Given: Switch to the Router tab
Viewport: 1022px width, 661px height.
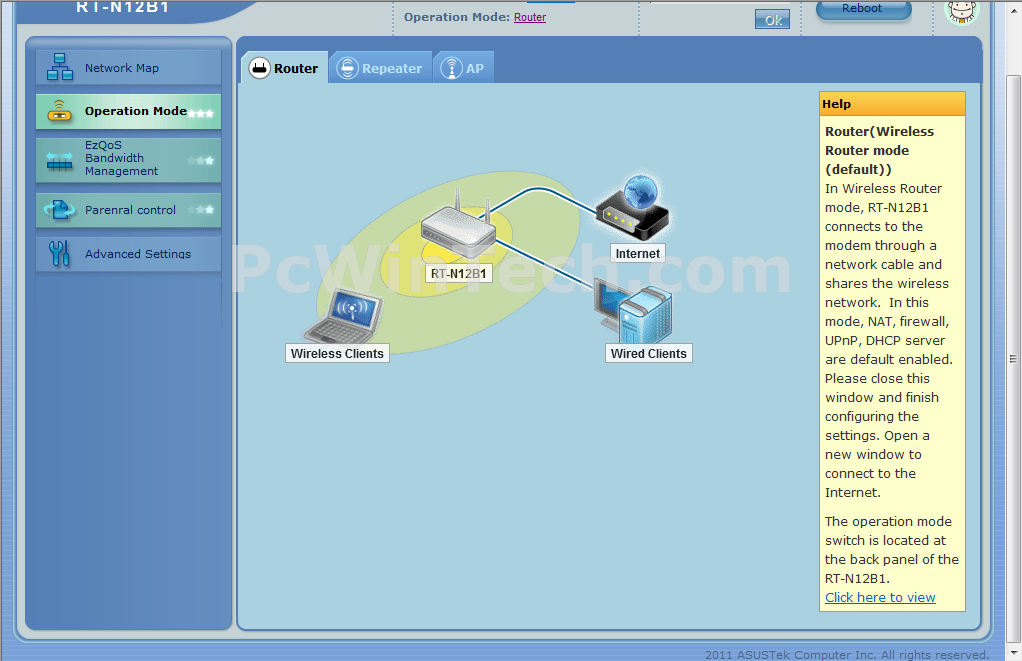Looking at the screenshot, I should click(x=285, y=68).
